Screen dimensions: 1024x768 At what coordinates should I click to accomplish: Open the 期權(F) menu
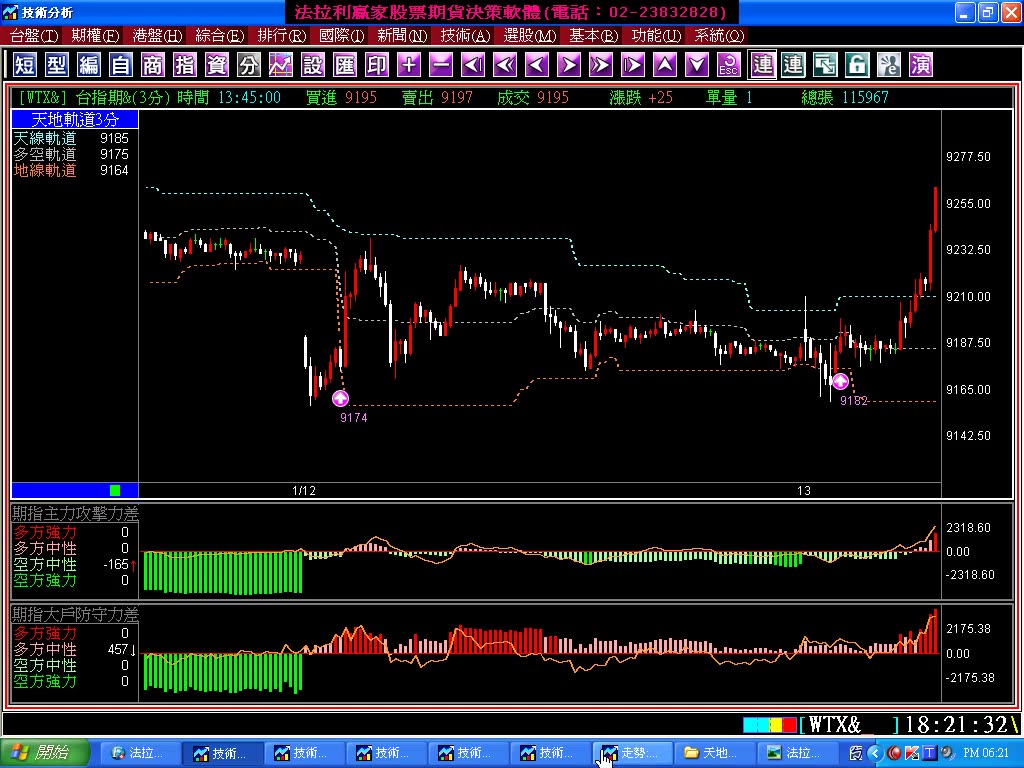(x=95, y=36)
